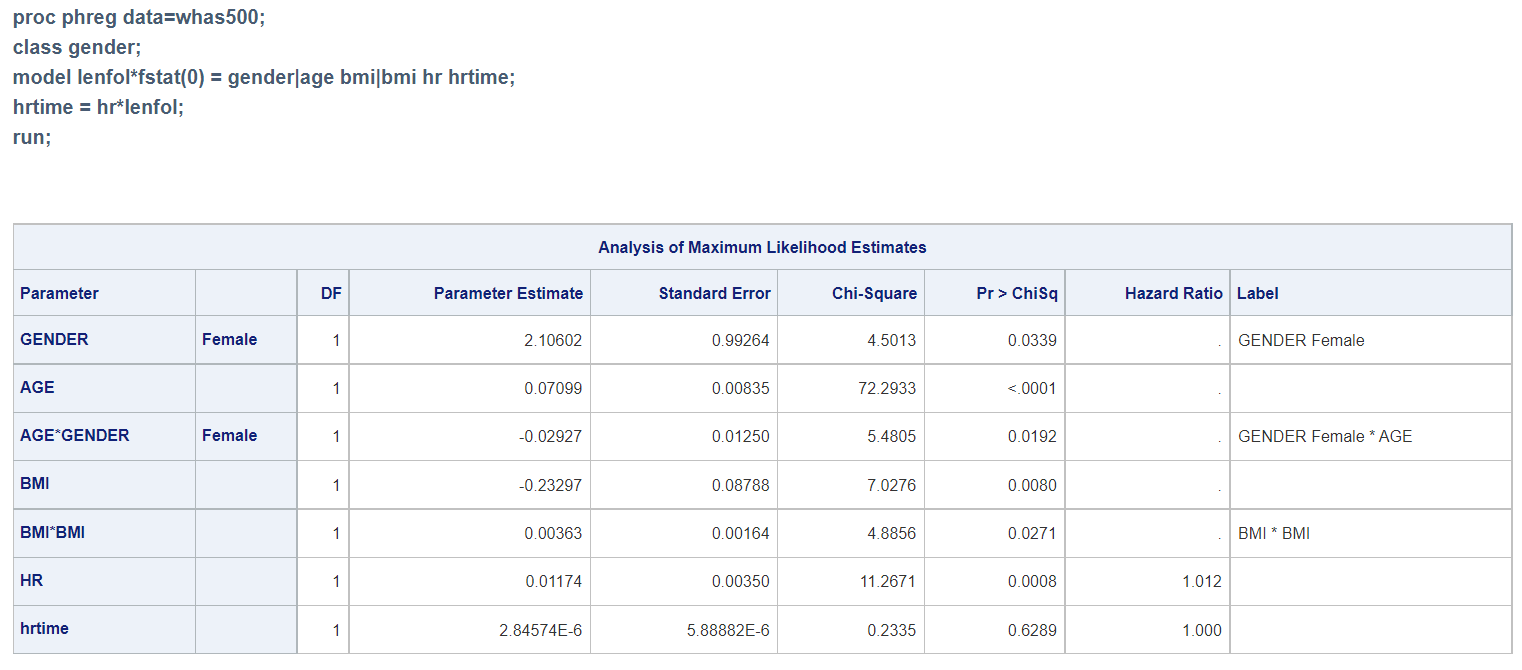This screenshot has width=1522, height=670.
Task: Click the 'run;' code line
Action: click(x=31, y=137)
